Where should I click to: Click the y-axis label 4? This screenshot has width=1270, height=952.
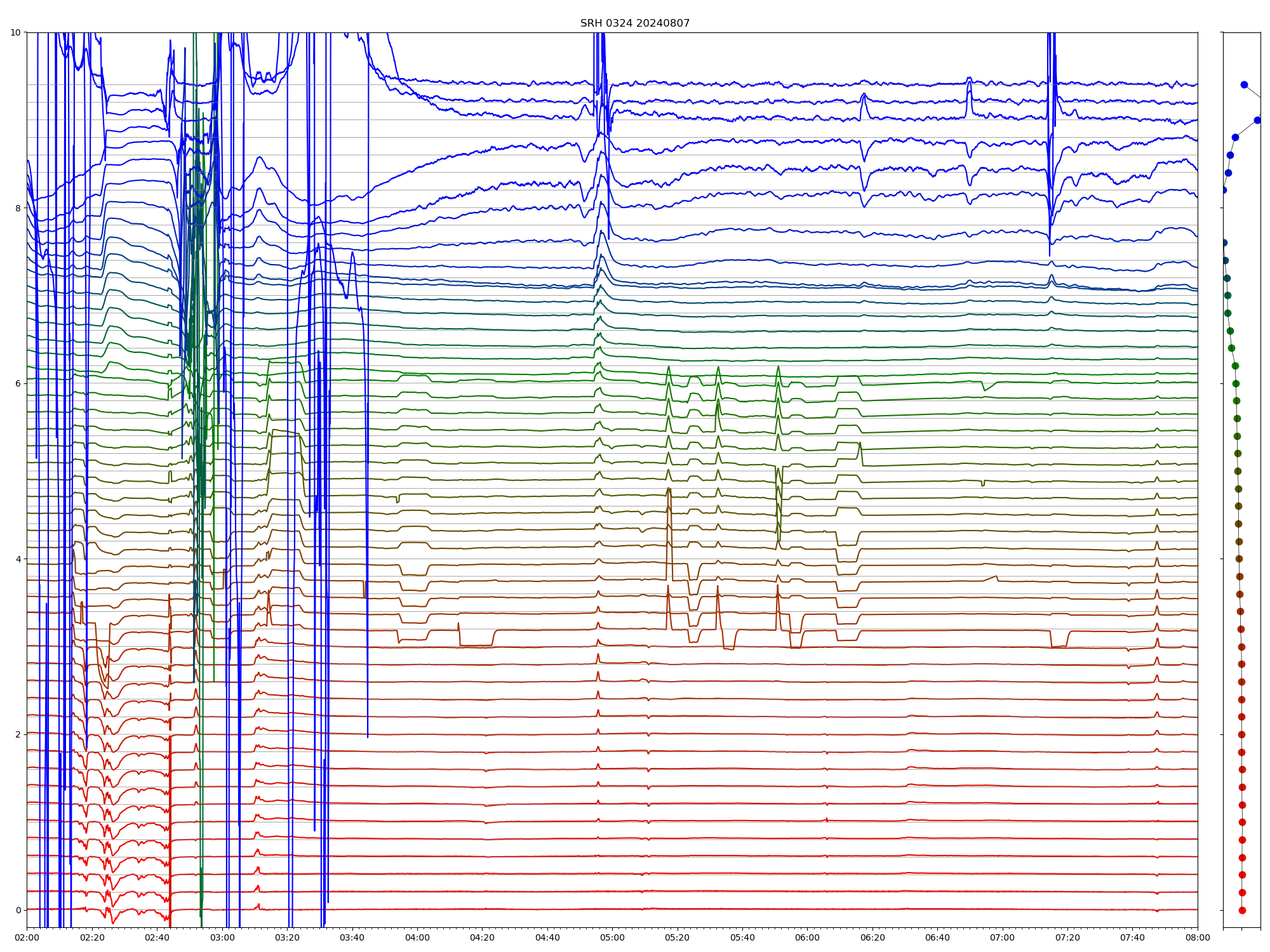coord(18,559)
